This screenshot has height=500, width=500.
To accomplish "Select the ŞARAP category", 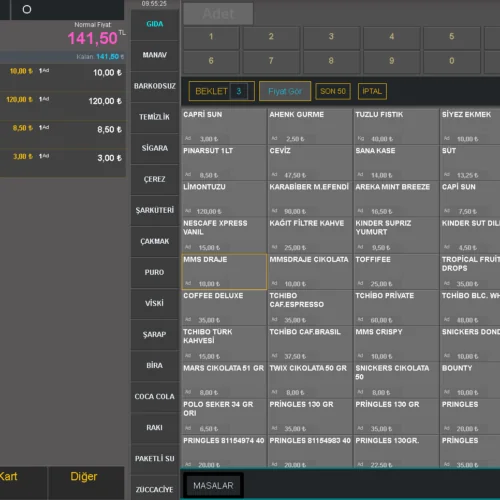I will [155, 335].
